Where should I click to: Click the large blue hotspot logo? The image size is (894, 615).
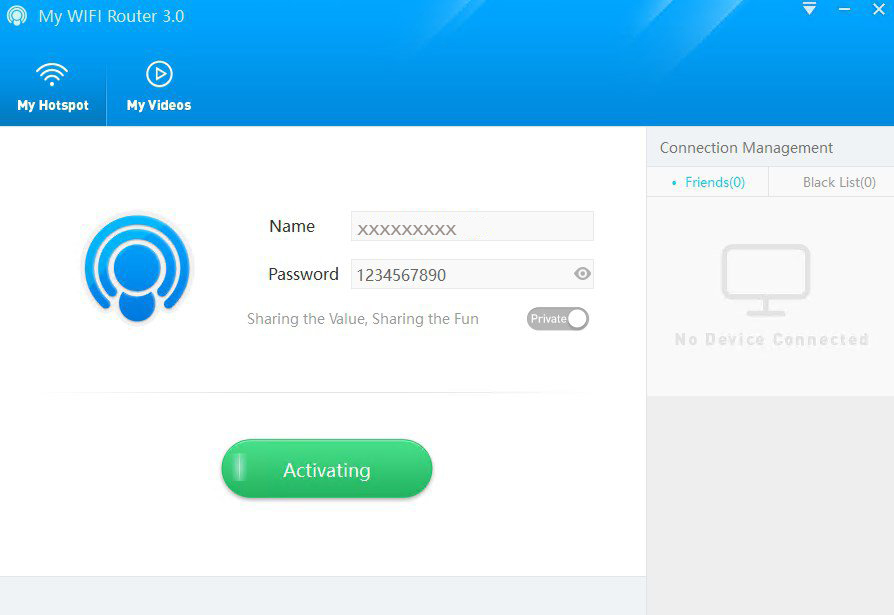(137, 267)
